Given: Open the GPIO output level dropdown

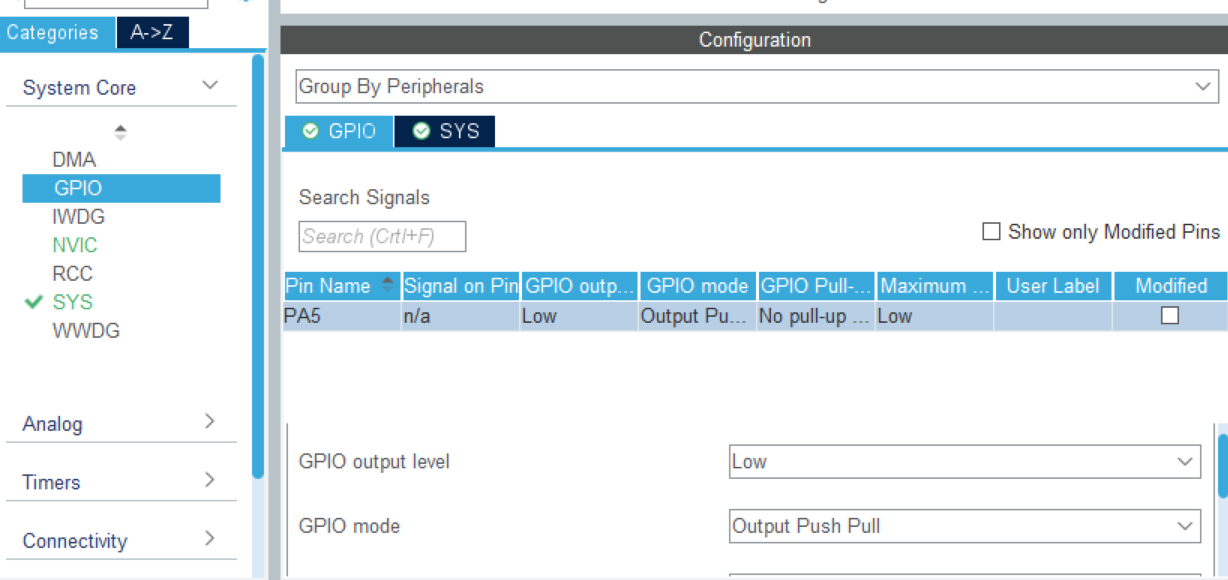Looking at the screenshot, I should (x=1185, y=461).
